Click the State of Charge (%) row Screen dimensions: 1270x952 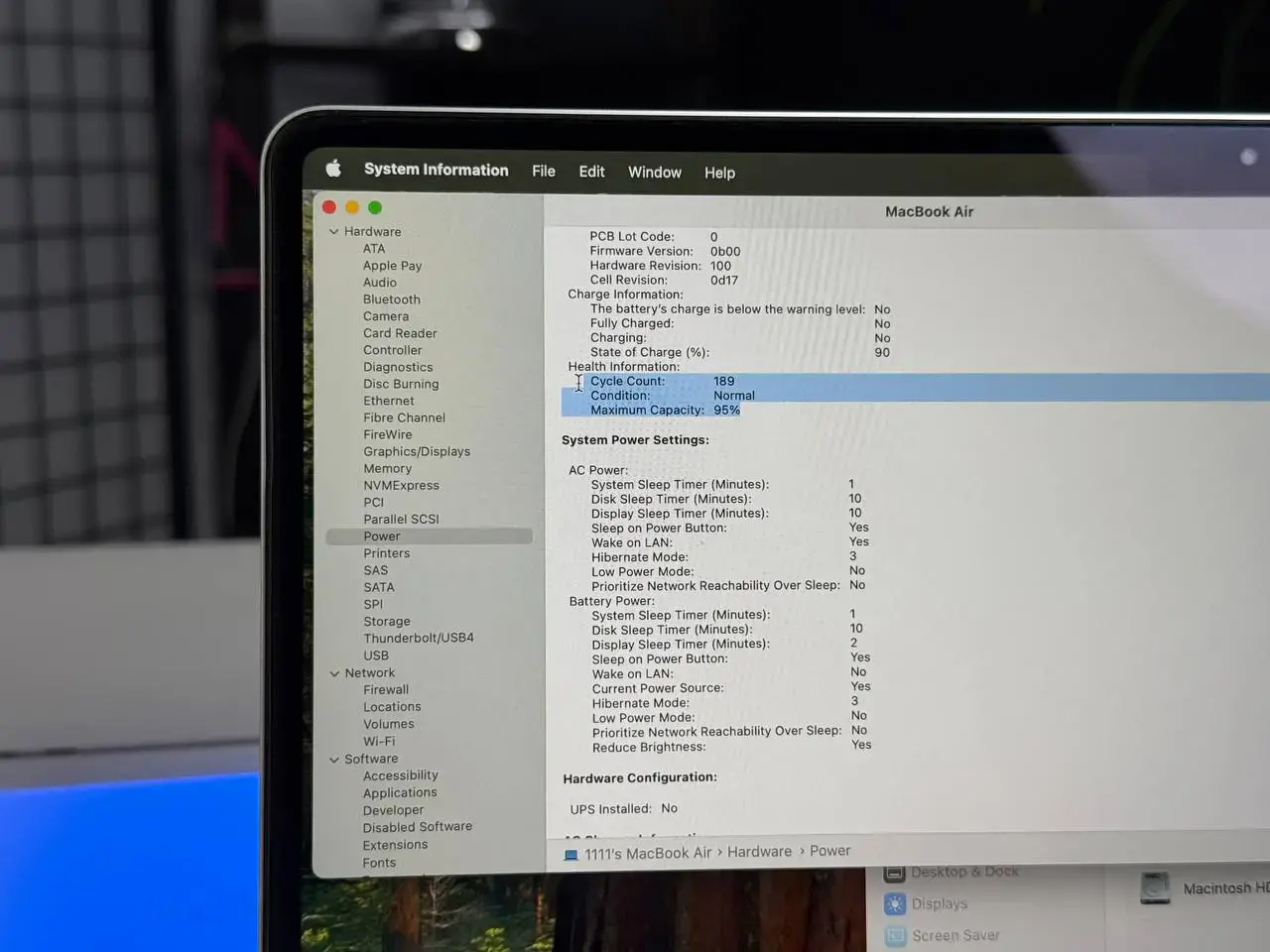tap(740, 352)
